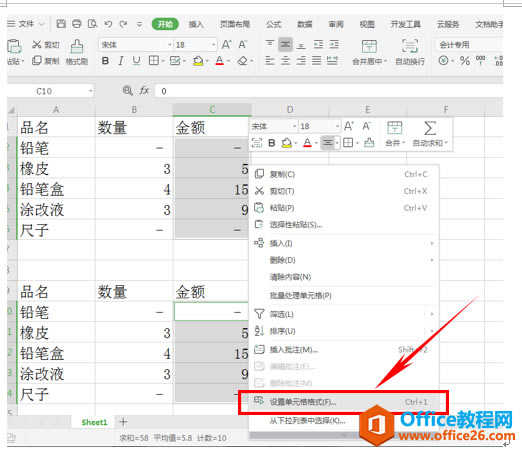Choose 插入批注(M) in context menu
522x453 pixels.
pos(344,350)
